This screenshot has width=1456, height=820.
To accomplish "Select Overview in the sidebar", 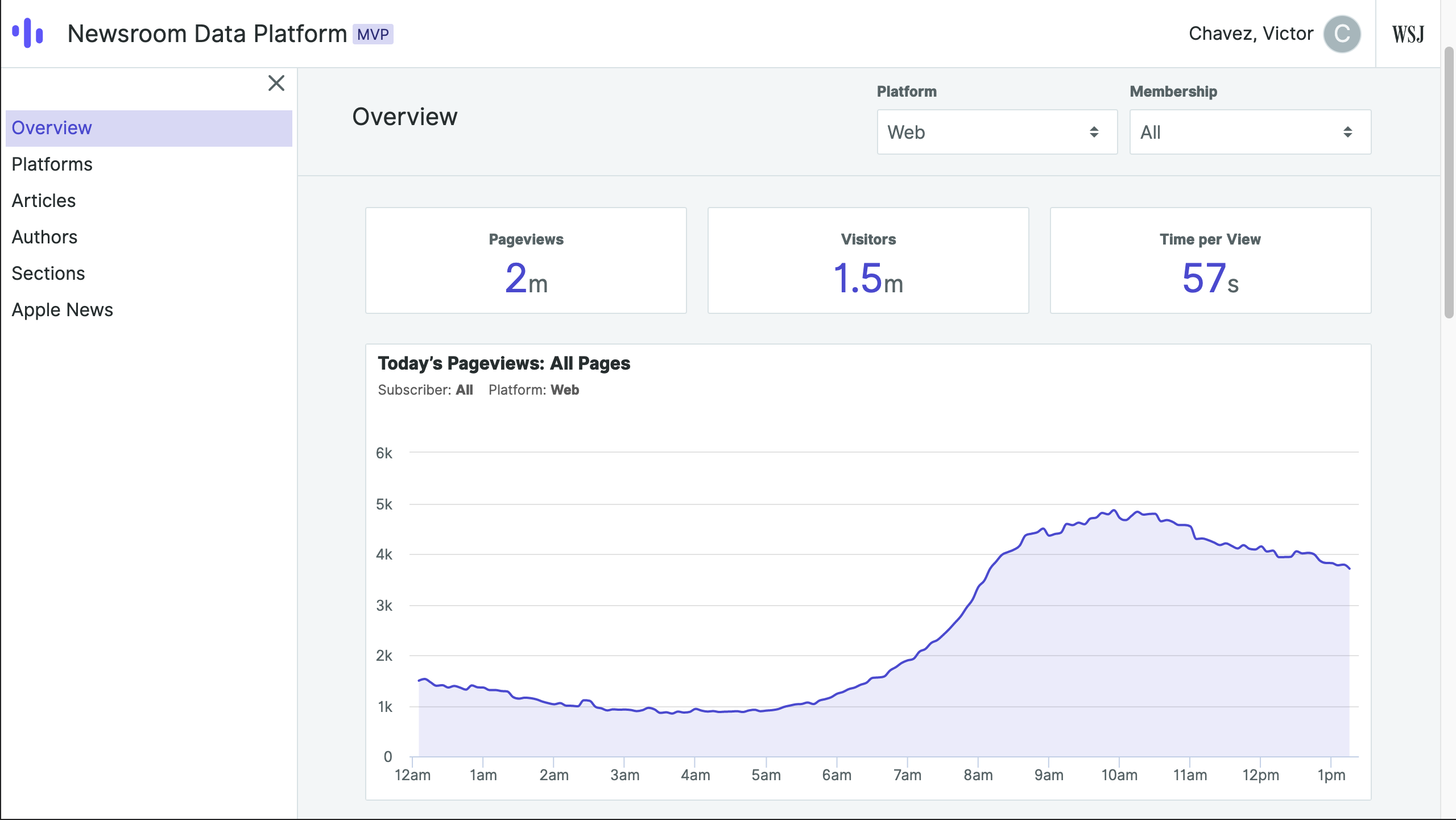I will coord(52,128).
